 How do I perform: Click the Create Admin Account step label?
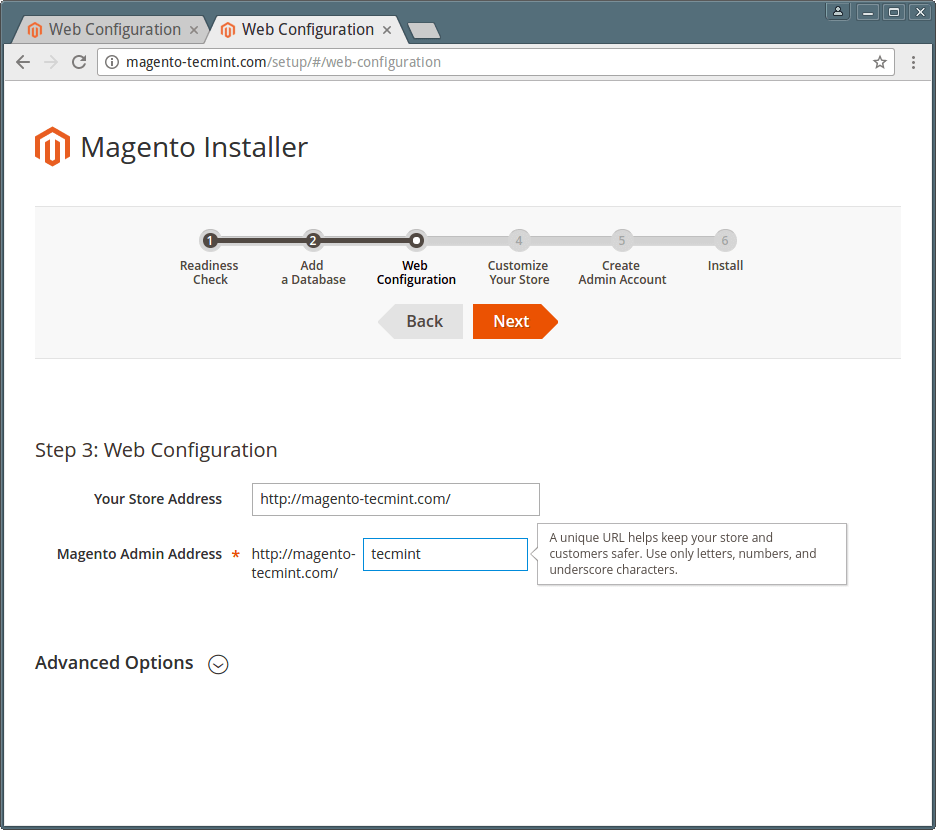622,272
